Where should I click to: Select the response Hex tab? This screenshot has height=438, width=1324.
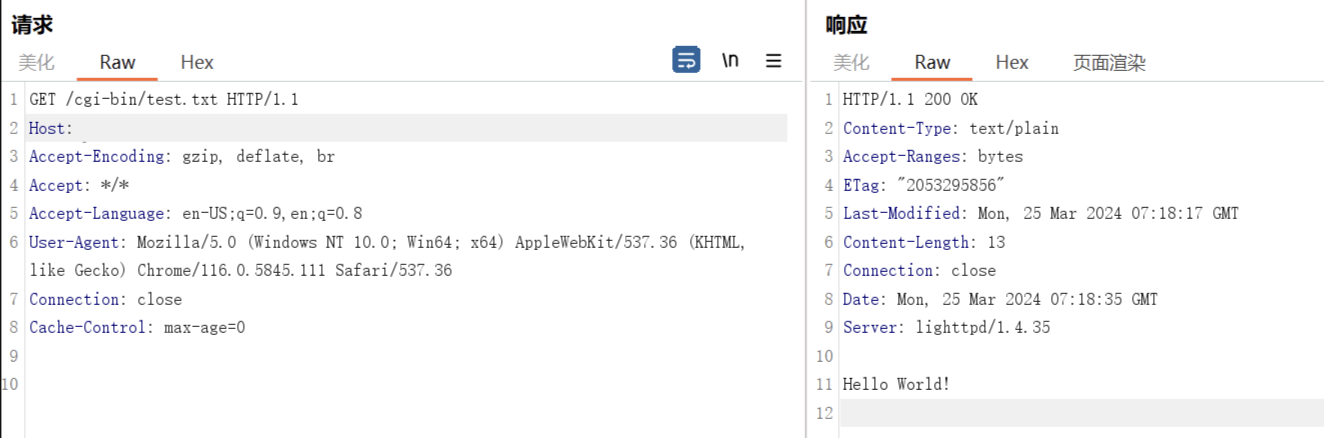point(1012,62)
